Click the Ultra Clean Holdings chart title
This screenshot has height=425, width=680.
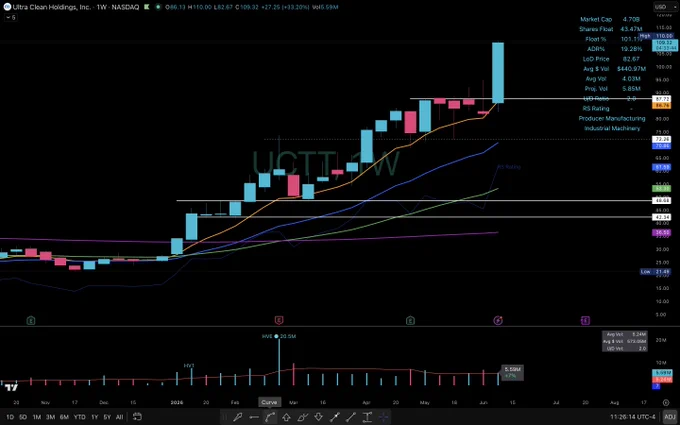76,7
